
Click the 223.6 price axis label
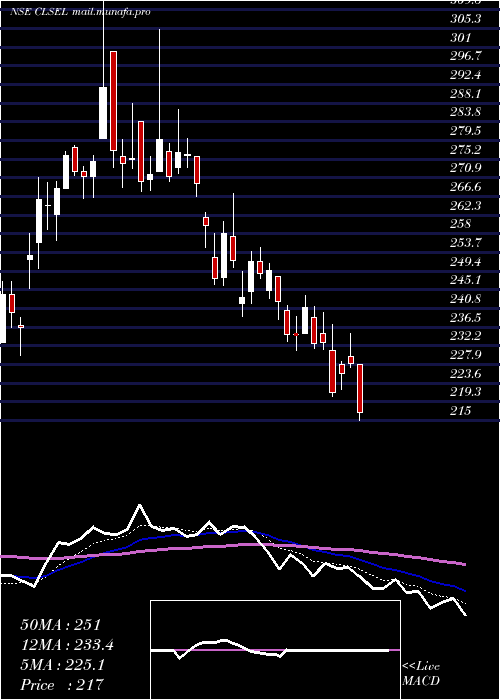[467, 374]
